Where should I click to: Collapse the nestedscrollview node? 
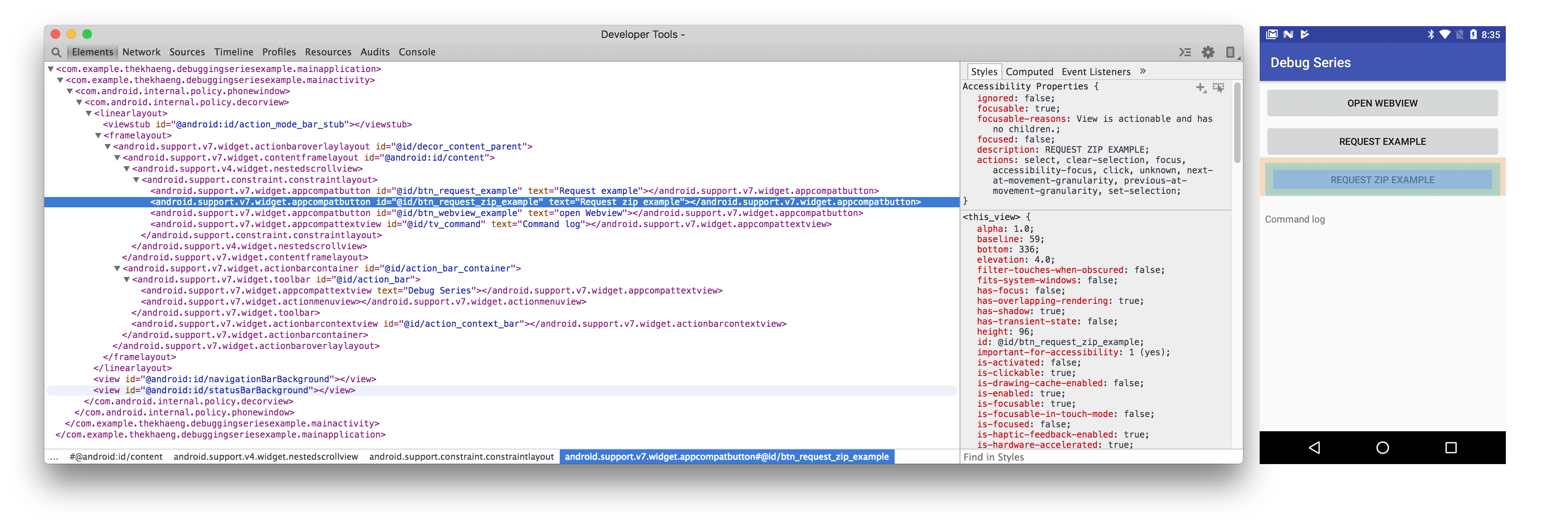pyautogui.click(x=127, y=169)
